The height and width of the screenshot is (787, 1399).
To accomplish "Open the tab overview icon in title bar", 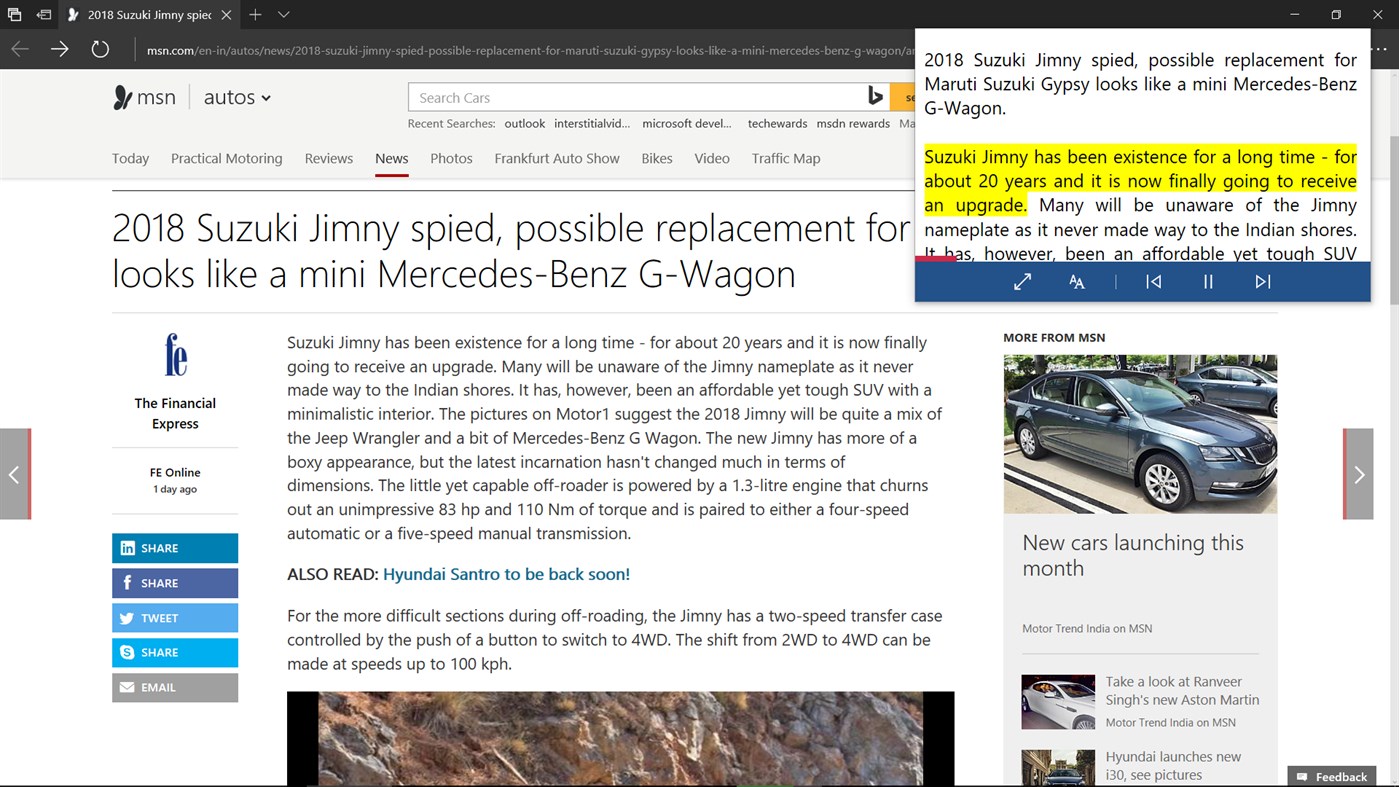I will click(x=14, y=15).
